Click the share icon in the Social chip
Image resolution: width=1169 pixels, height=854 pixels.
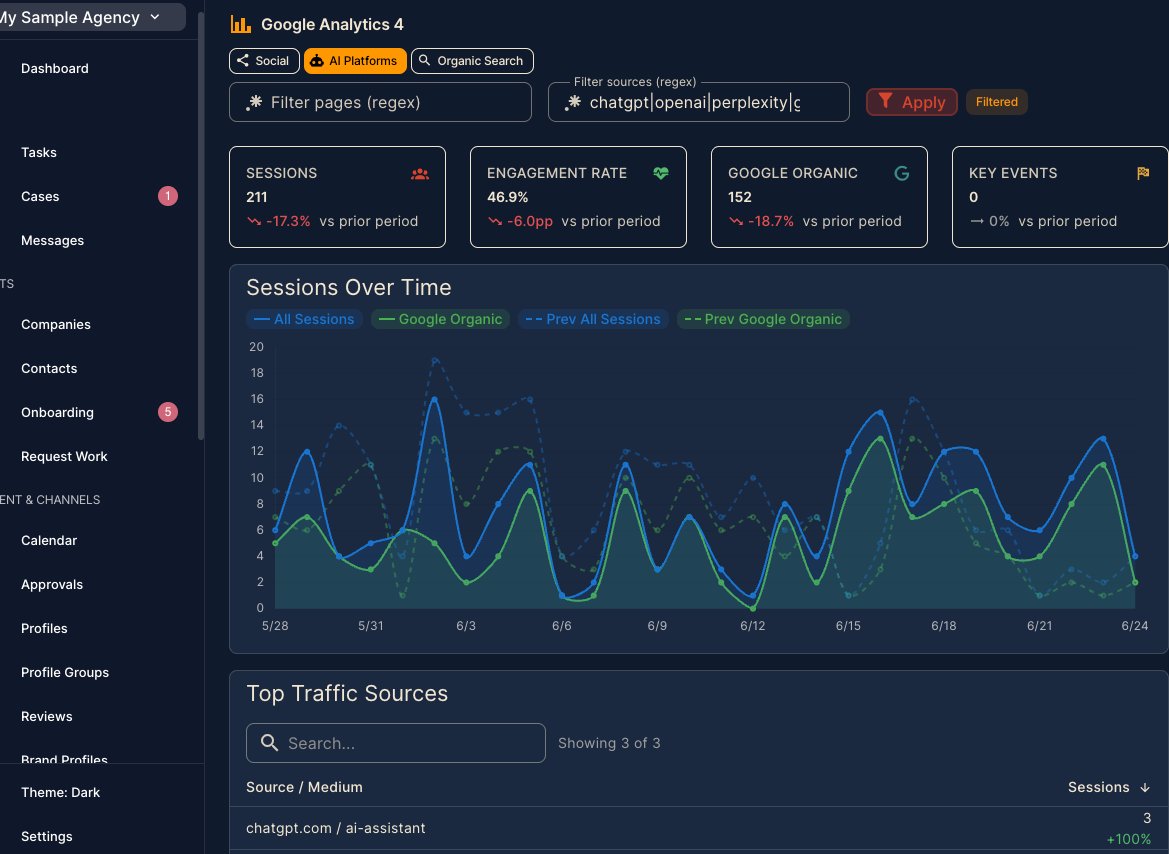242,60
